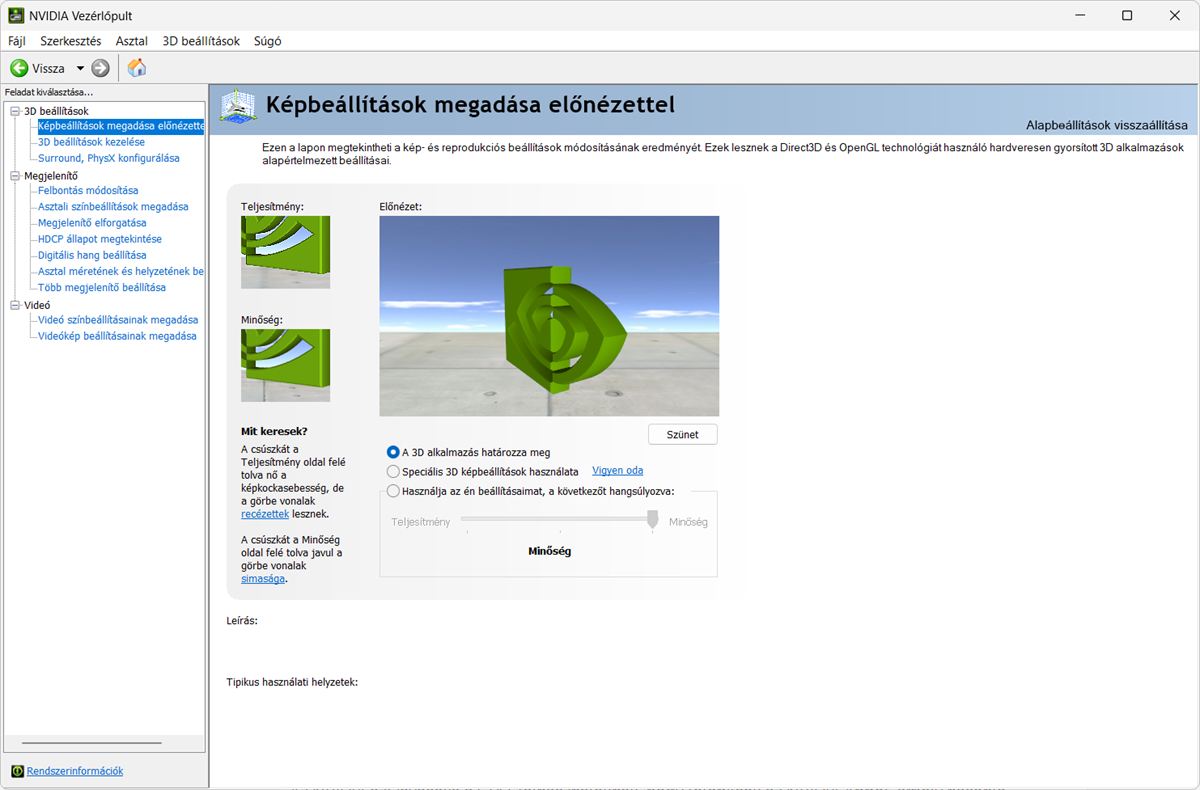The height and width of the screenshot is (790, 1200).
Task: Open the Rendszerinformációk link
Action: coord(75,771)
